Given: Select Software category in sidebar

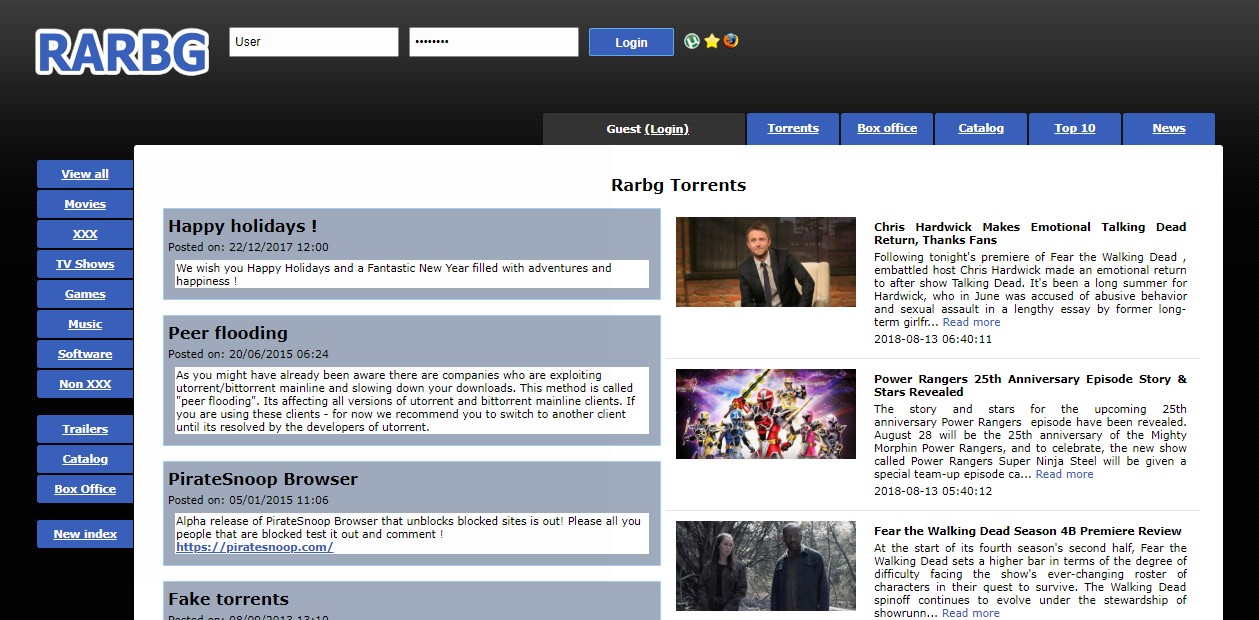Looking at the screenshot, I should [x=85, y=354].
